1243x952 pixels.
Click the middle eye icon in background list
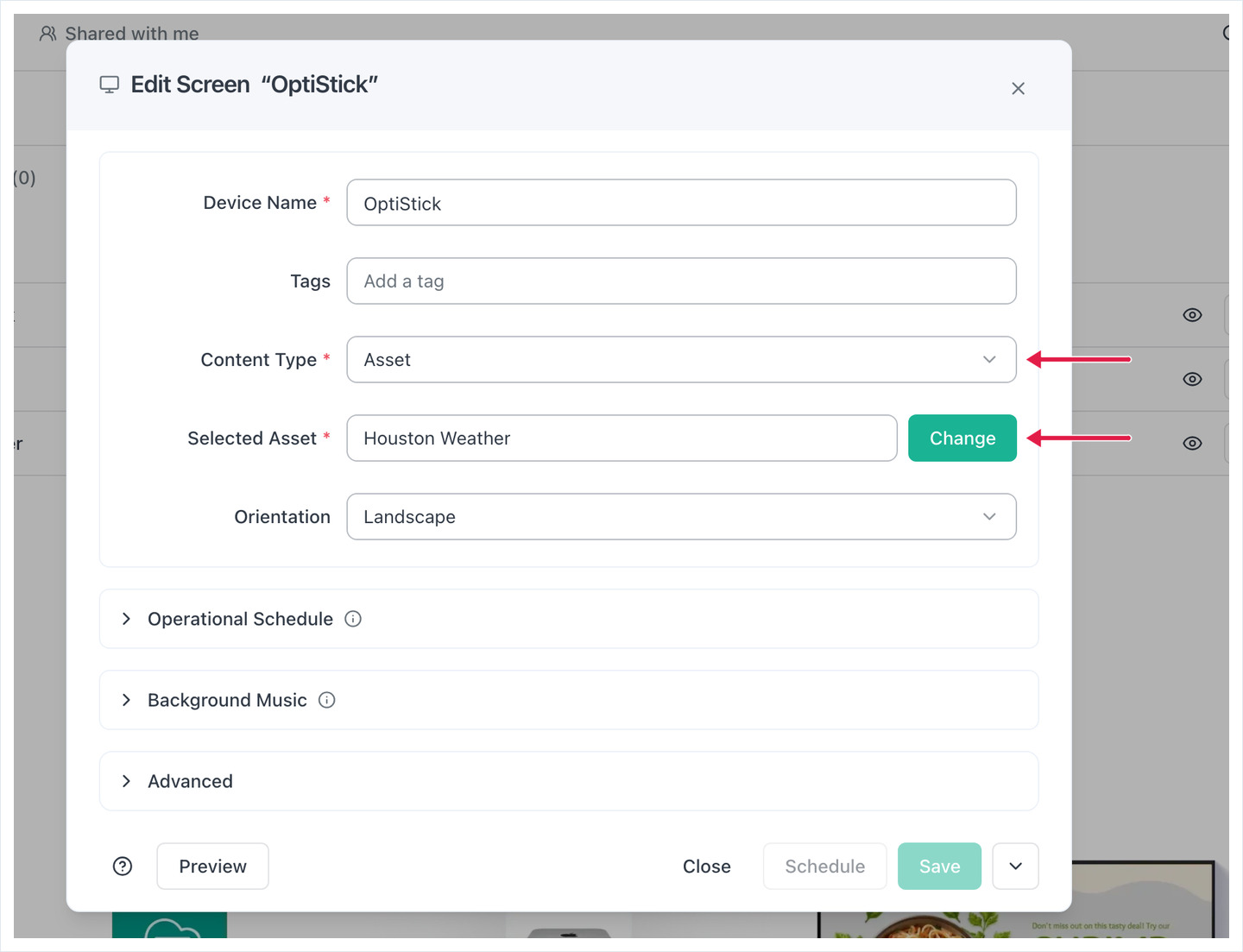(1192, 379)
